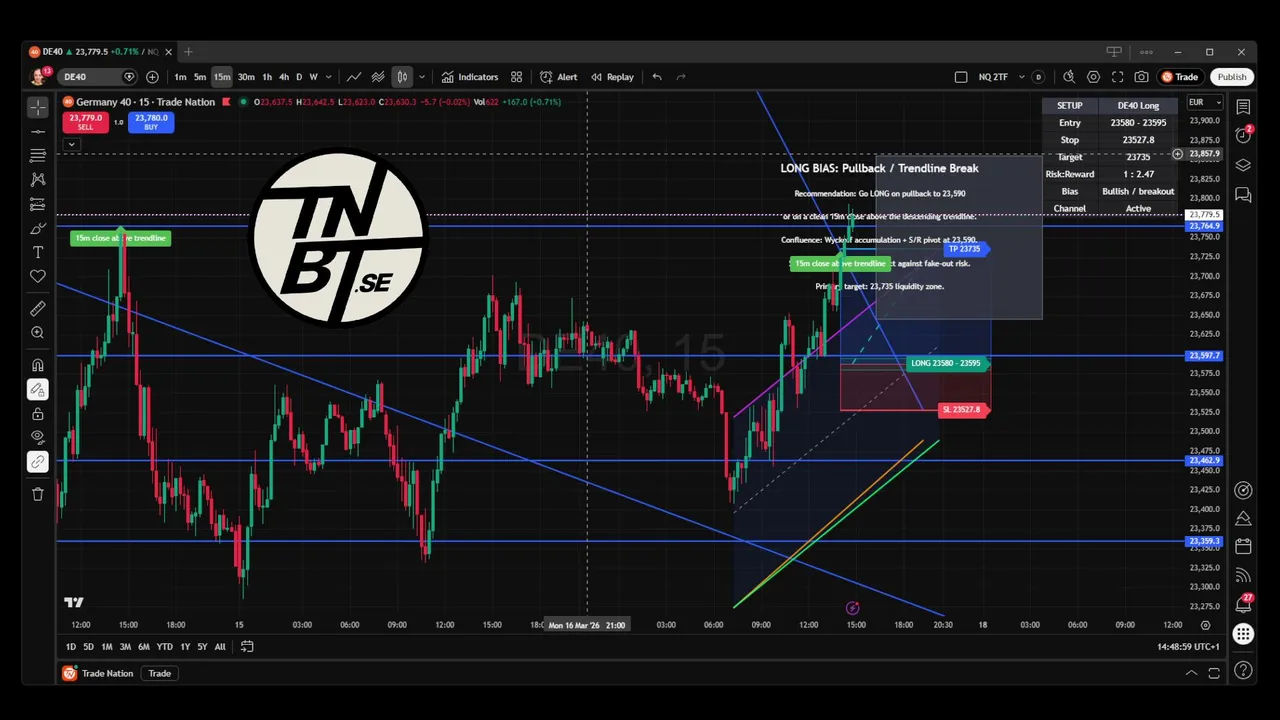Toggle lock all drawings
This screenshot has height=720, width=1280.
point(38,413)
